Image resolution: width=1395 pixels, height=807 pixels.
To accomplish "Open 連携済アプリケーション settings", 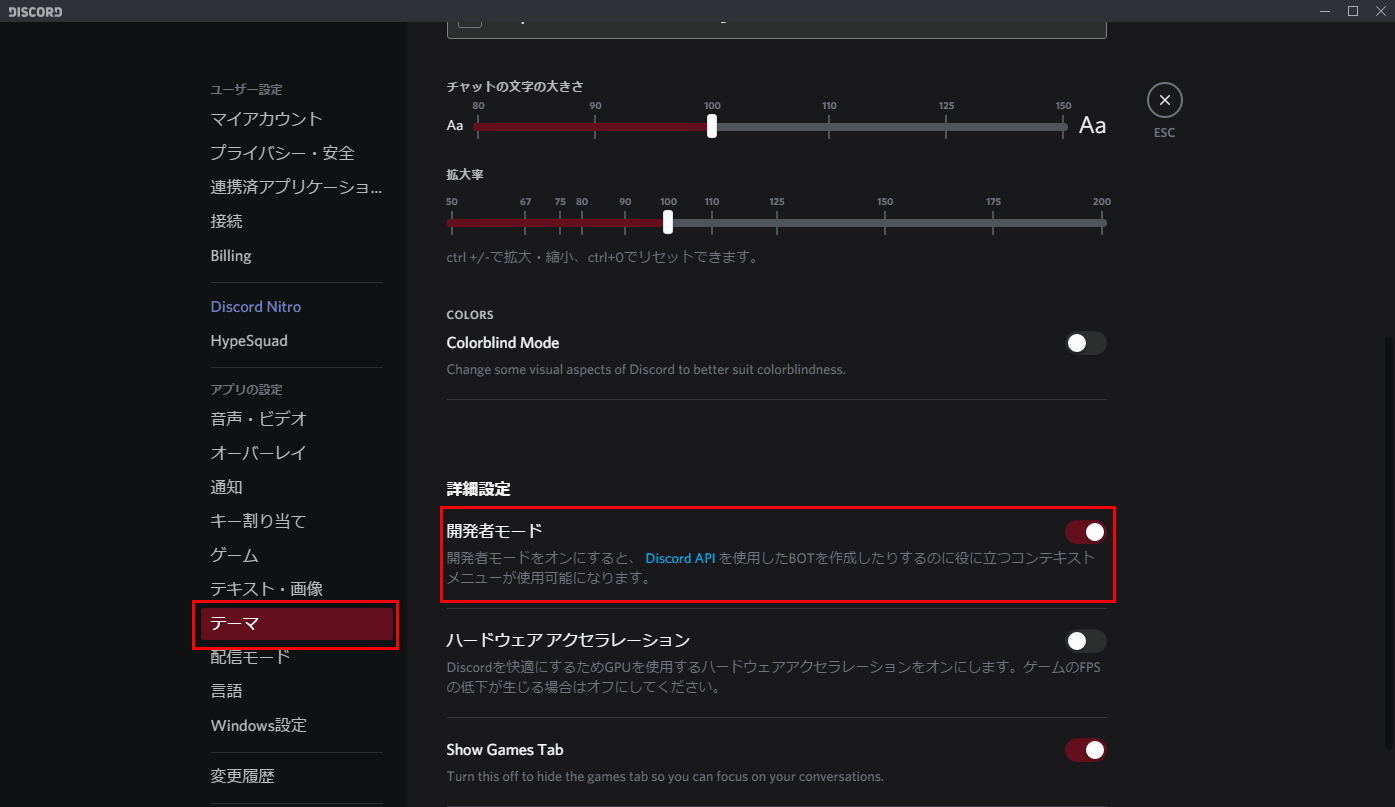I will point(296,187).
